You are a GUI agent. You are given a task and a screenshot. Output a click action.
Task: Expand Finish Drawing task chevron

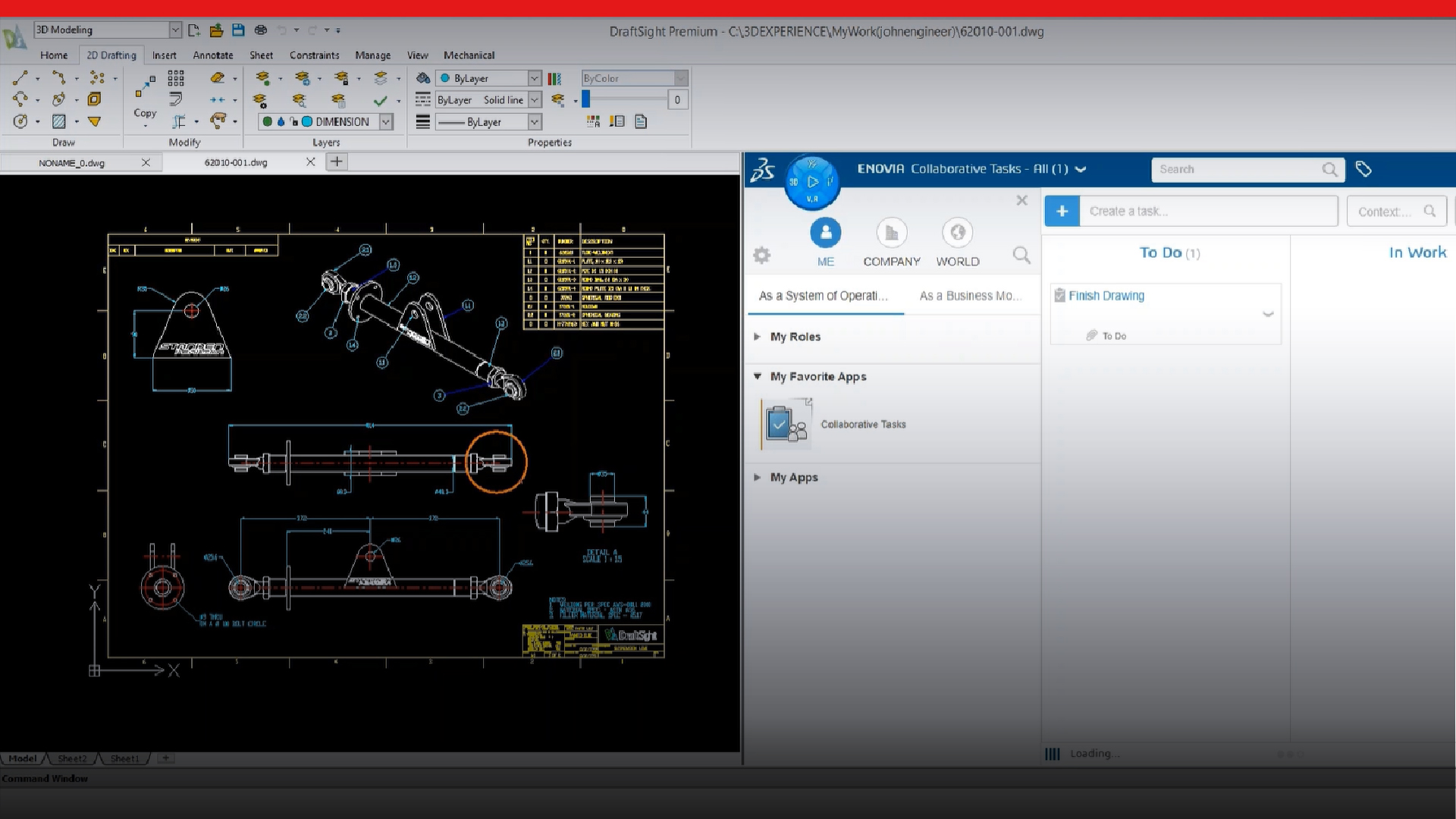point(1268,314)
